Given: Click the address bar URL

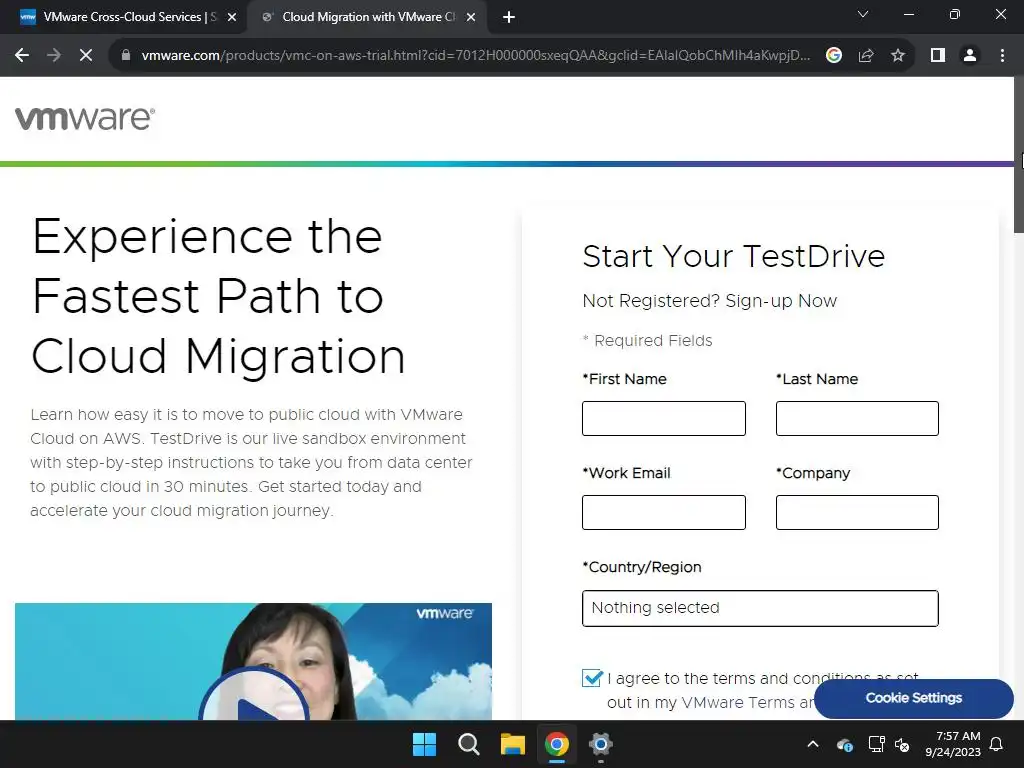Looking at the screenshot, I should pyautogui.click(x=475, y=56).
